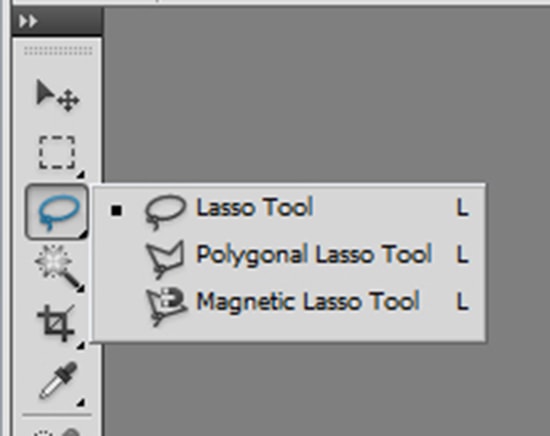This screenshot has height=436, width=550.
Task: Select the Rectangular Marquee tool
Action: [x=57, y=153]
